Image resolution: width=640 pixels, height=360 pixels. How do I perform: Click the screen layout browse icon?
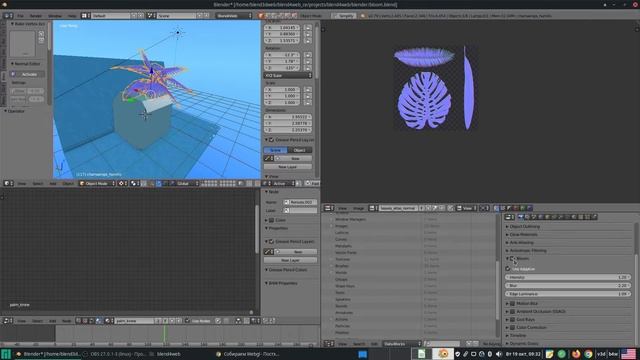tap(85, 16)
